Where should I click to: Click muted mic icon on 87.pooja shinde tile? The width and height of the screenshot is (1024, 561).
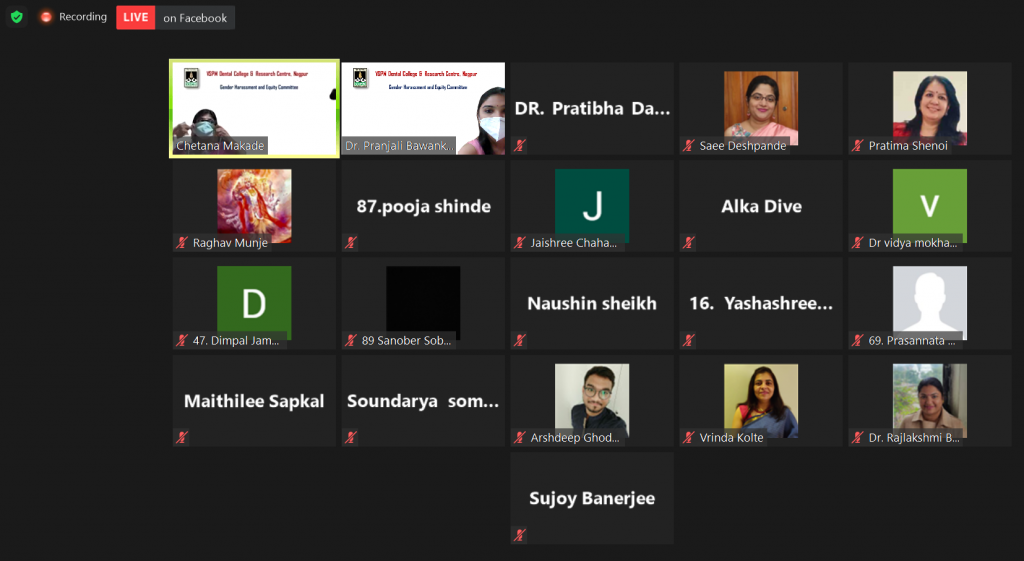(351, 243)
